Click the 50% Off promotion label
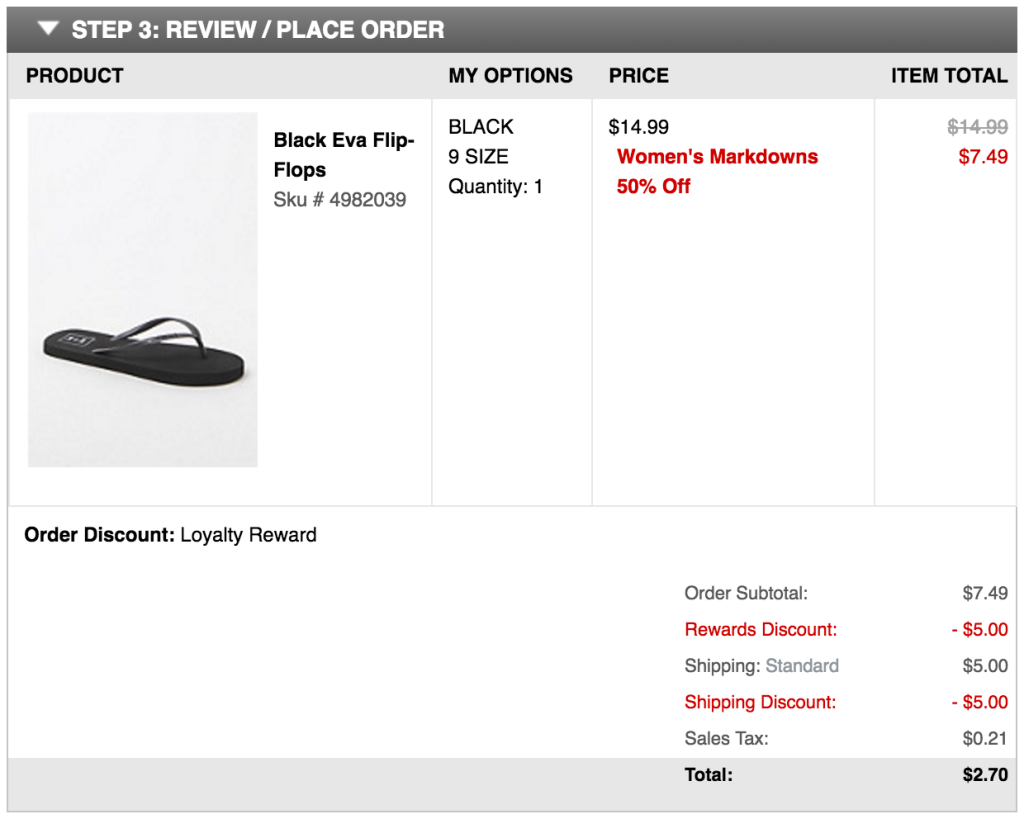This screenshot has width=1024, height=819. 654,186
